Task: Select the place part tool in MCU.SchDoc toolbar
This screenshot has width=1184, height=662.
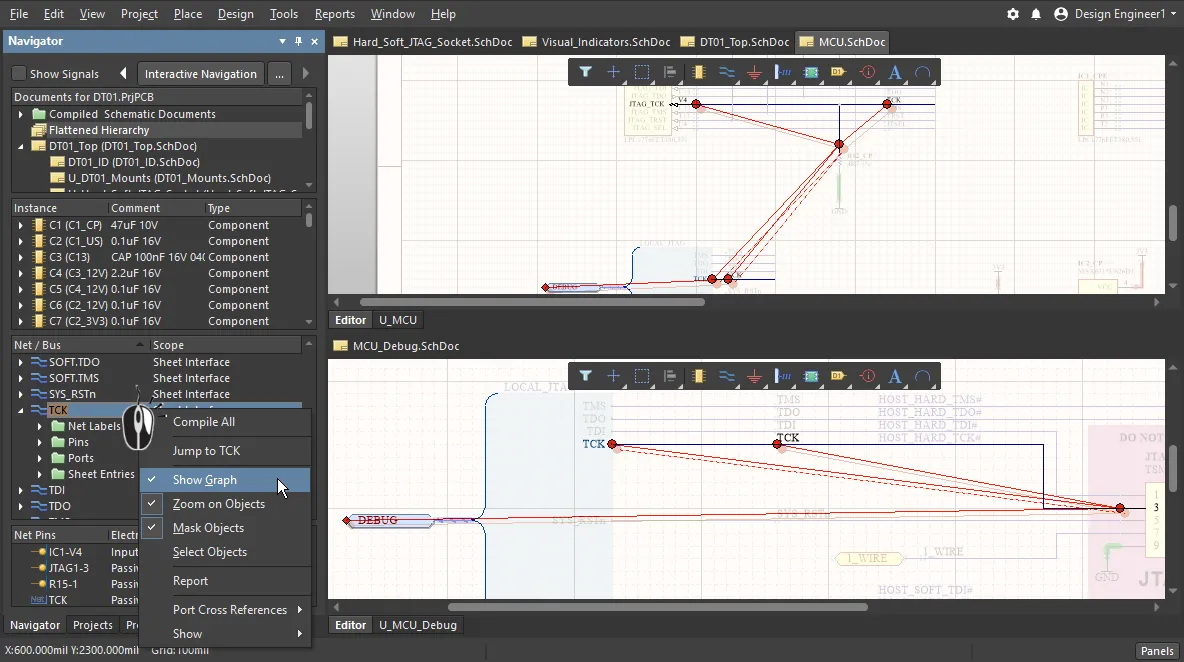Action: tap(698, 72)
